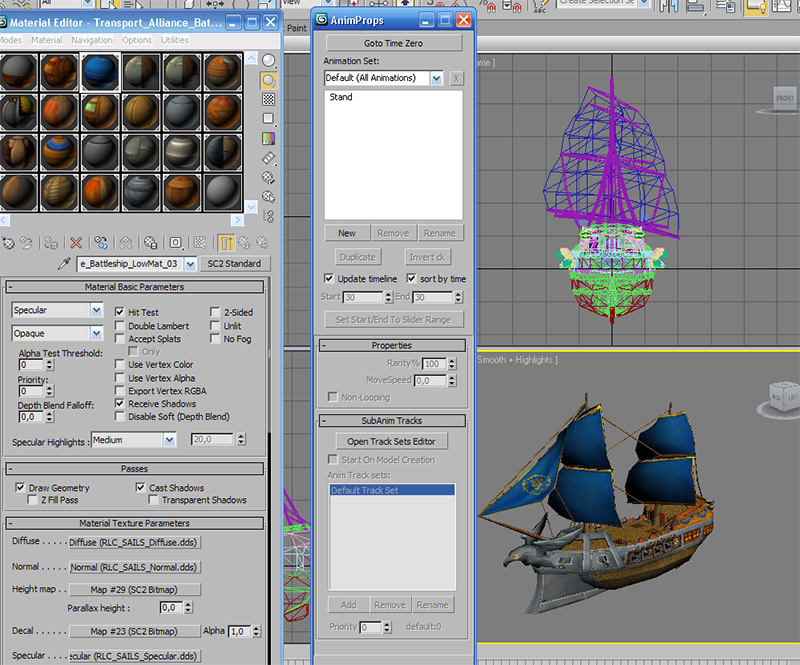Toggle the highlighted Show End Result icon

point(226,243)
